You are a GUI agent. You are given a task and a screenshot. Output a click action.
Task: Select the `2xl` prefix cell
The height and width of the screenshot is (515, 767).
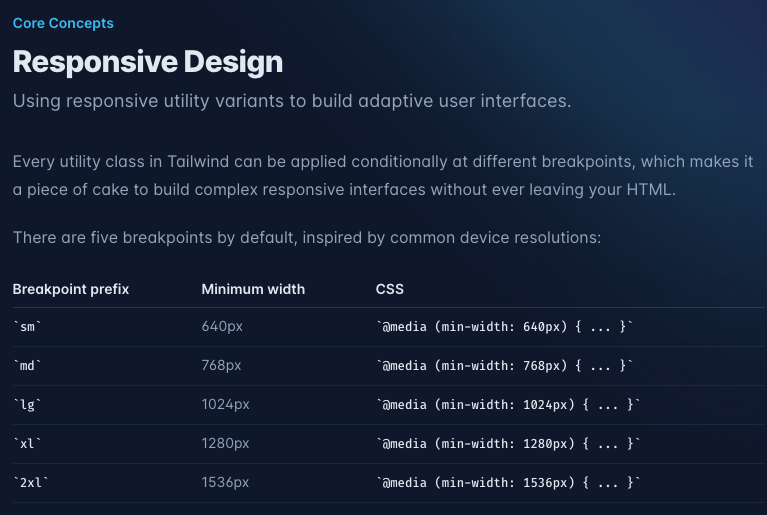31,483
